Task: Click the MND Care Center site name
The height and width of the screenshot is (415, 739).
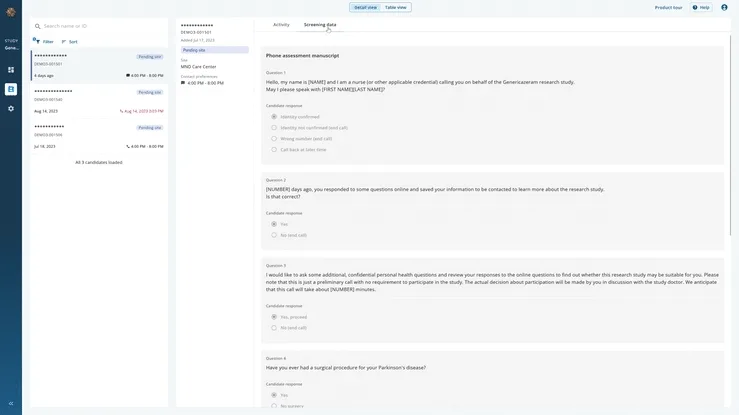Action: click(x=198, y=67)
